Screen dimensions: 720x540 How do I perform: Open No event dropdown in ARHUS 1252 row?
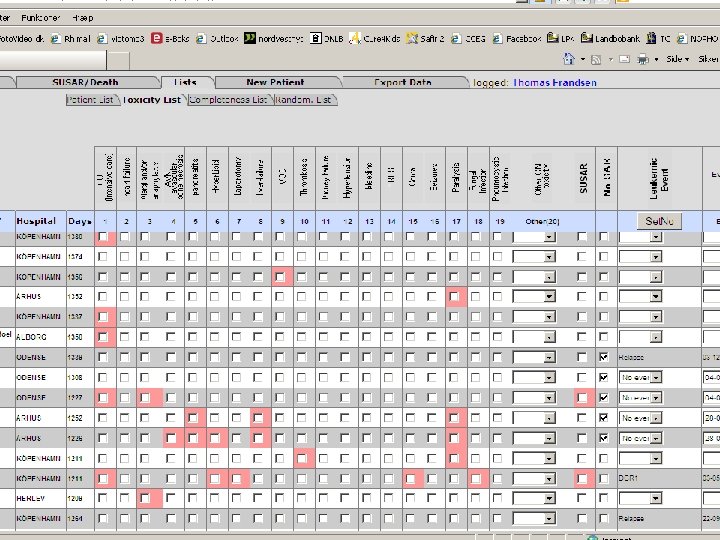(x=640, y=418)
